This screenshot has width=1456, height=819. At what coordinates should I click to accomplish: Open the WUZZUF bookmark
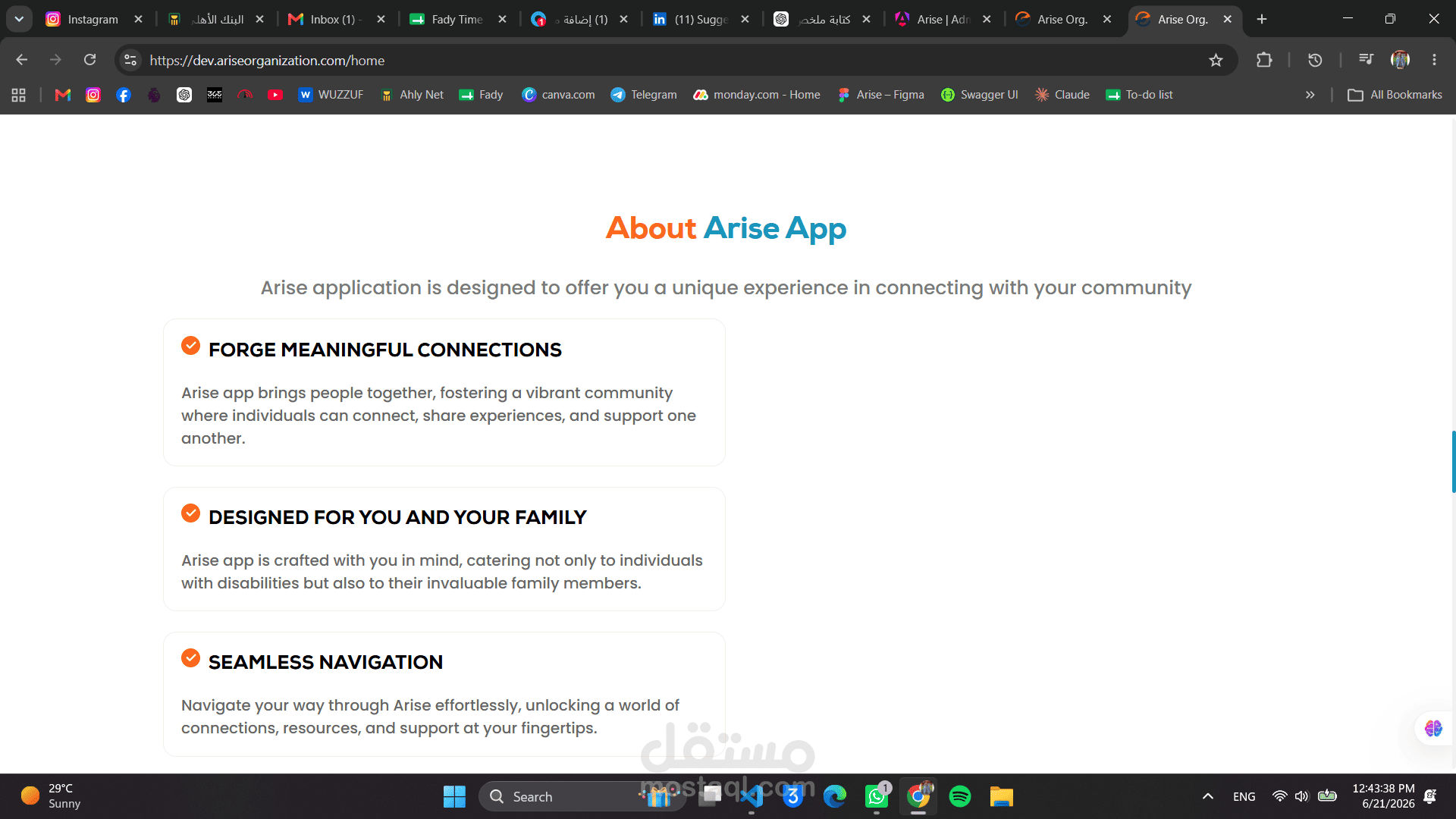pyautogui.click(x=331, y=95)
